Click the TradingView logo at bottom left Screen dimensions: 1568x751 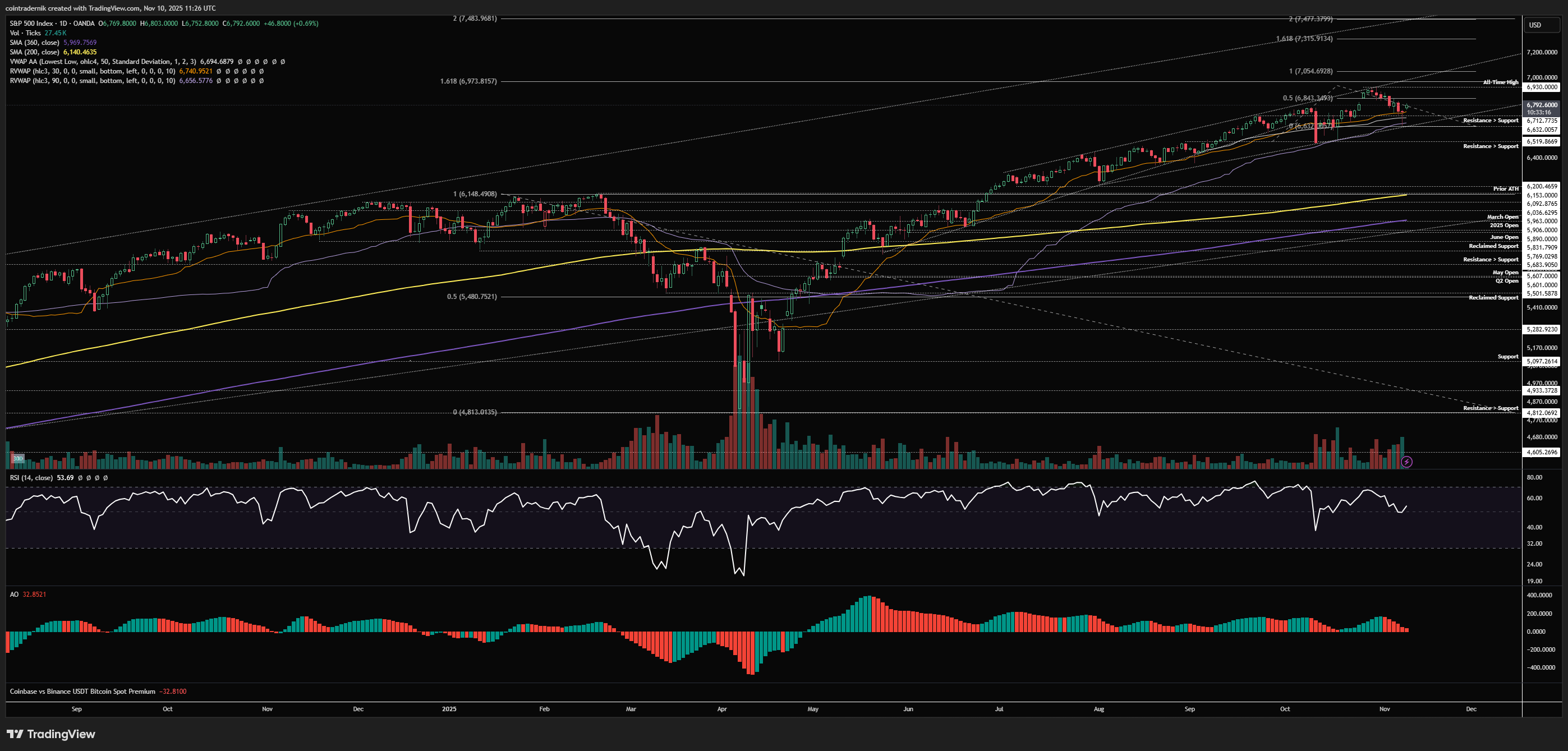tap(51, 734)
